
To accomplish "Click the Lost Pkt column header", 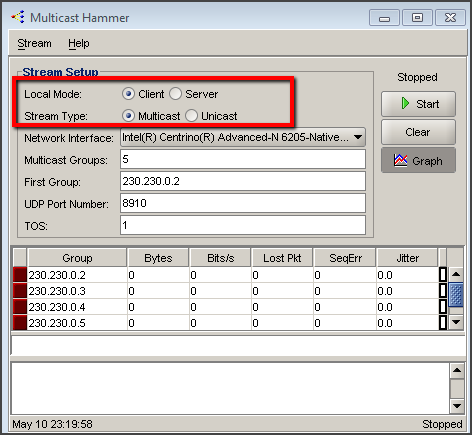I will click(x=282, y=258).
